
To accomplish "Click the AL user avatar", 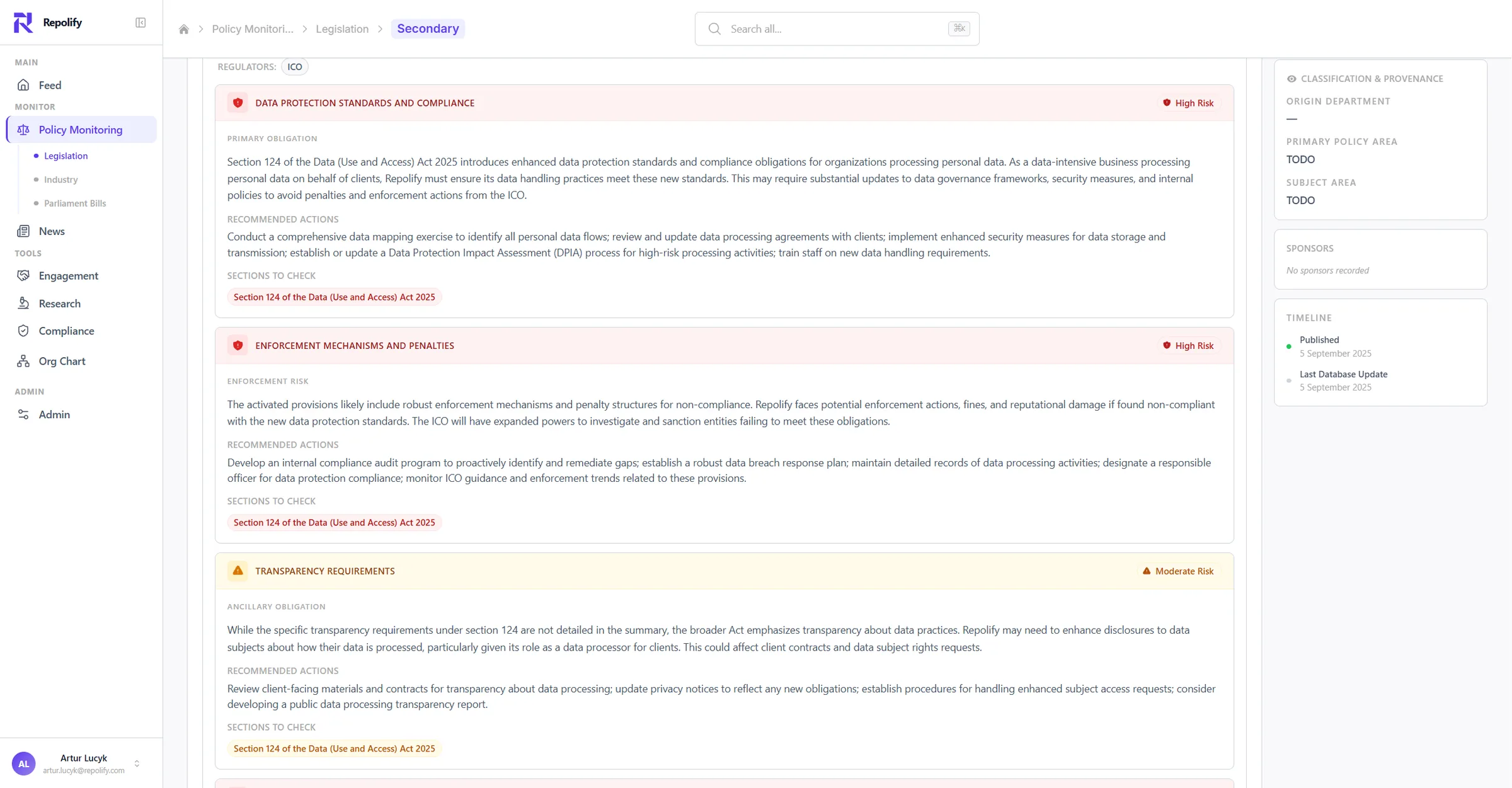I will (24, 764).
